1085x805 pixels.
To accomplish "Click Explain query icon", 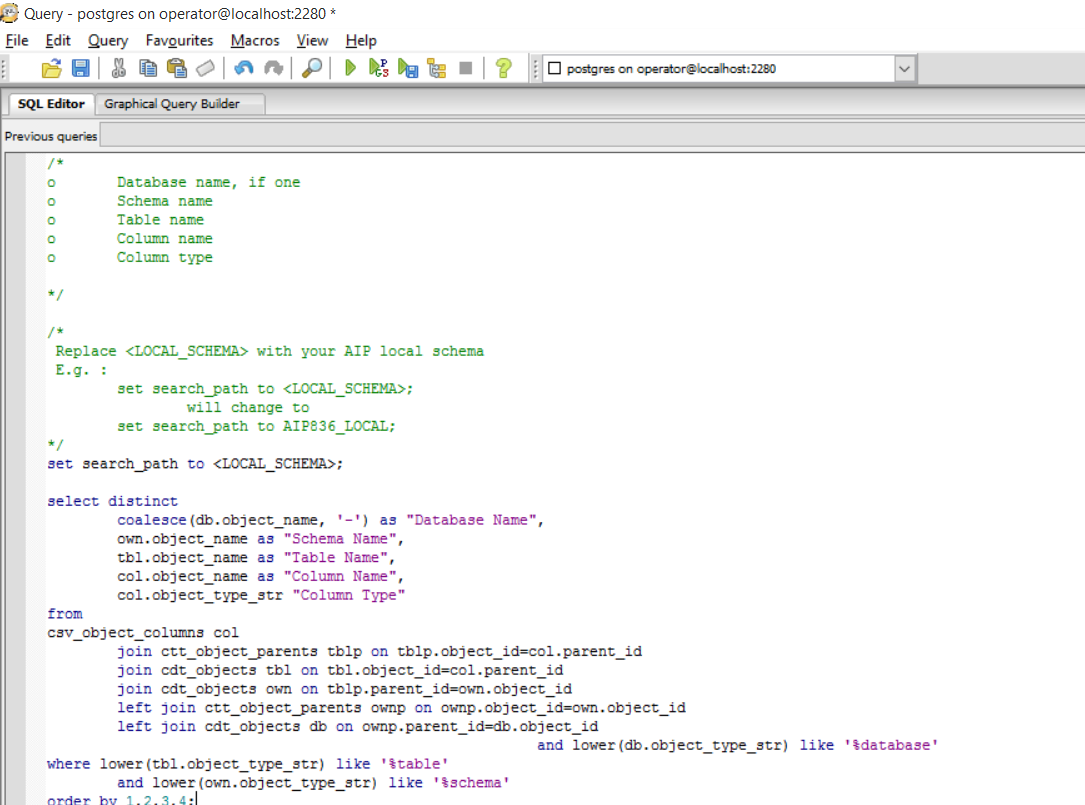I will (436, 68).
